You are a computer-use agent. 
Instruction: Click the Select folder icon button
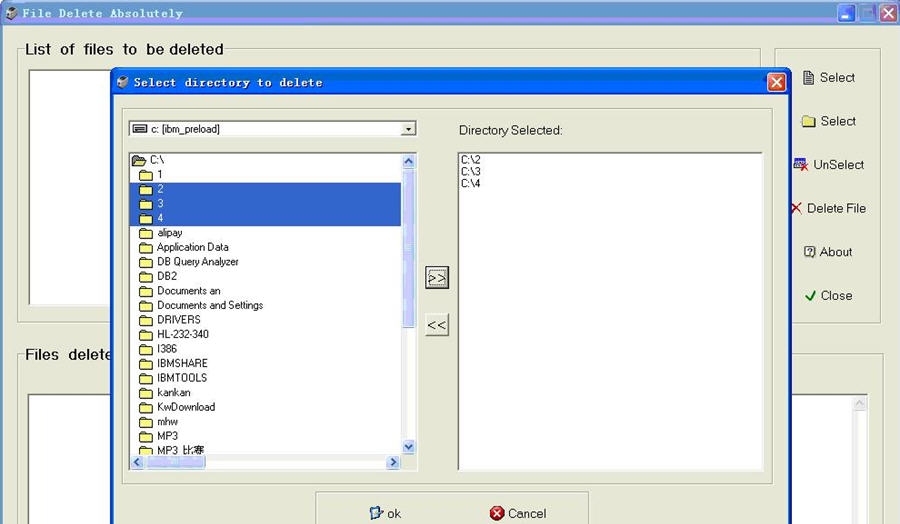tap(809, 121)
